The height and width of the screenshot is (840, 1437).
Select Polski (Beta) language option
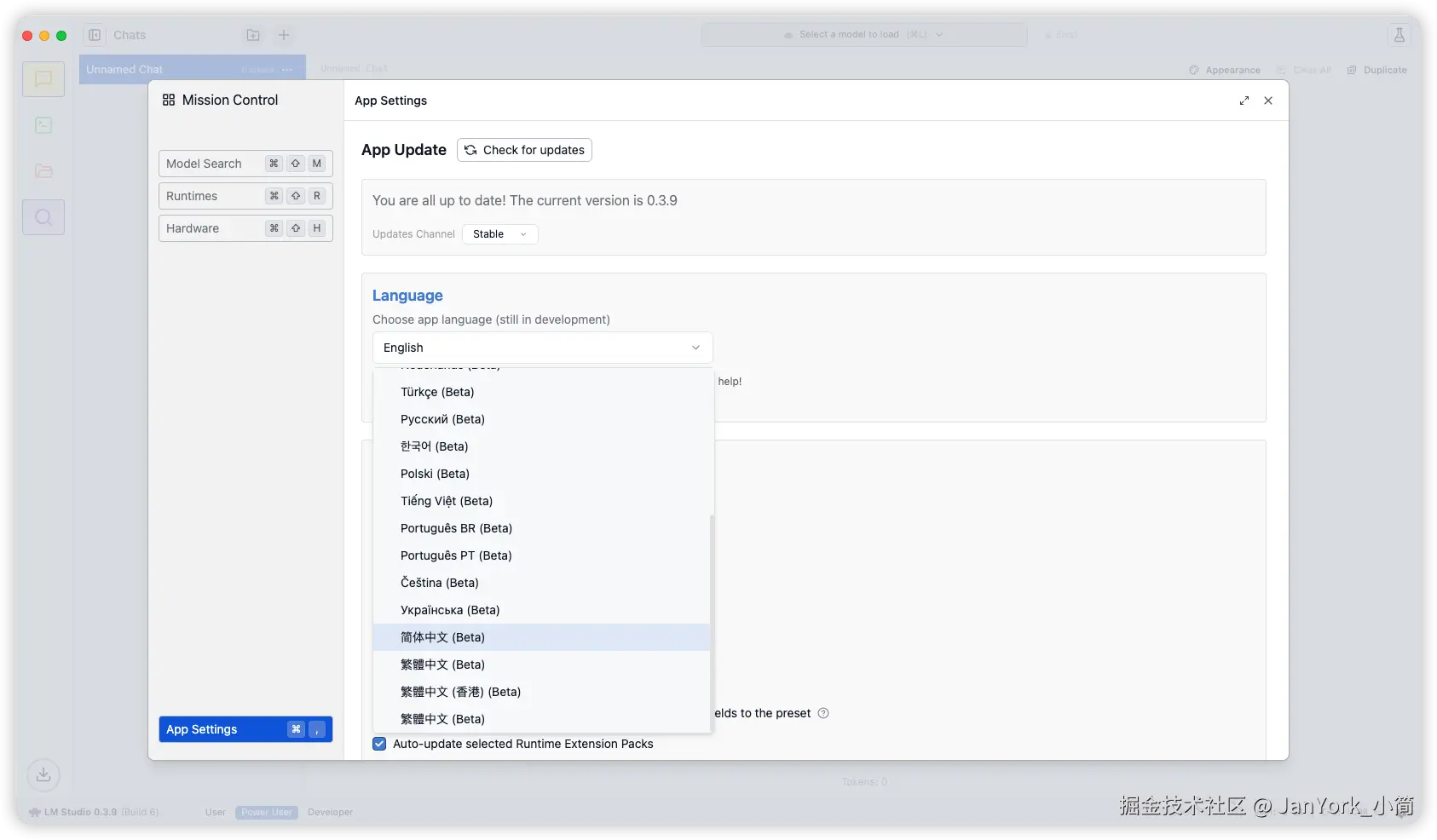[435, 474]
